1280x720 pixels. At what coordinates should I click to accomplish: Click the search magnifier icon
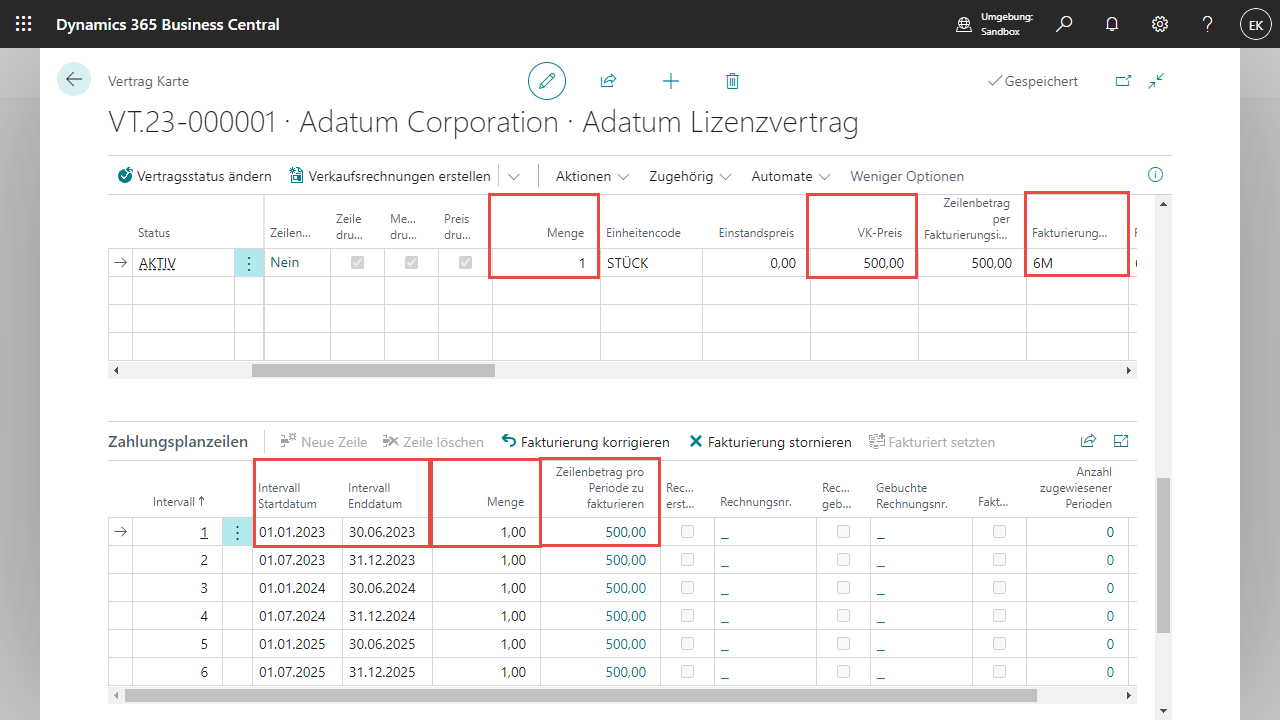[1064, 24]
